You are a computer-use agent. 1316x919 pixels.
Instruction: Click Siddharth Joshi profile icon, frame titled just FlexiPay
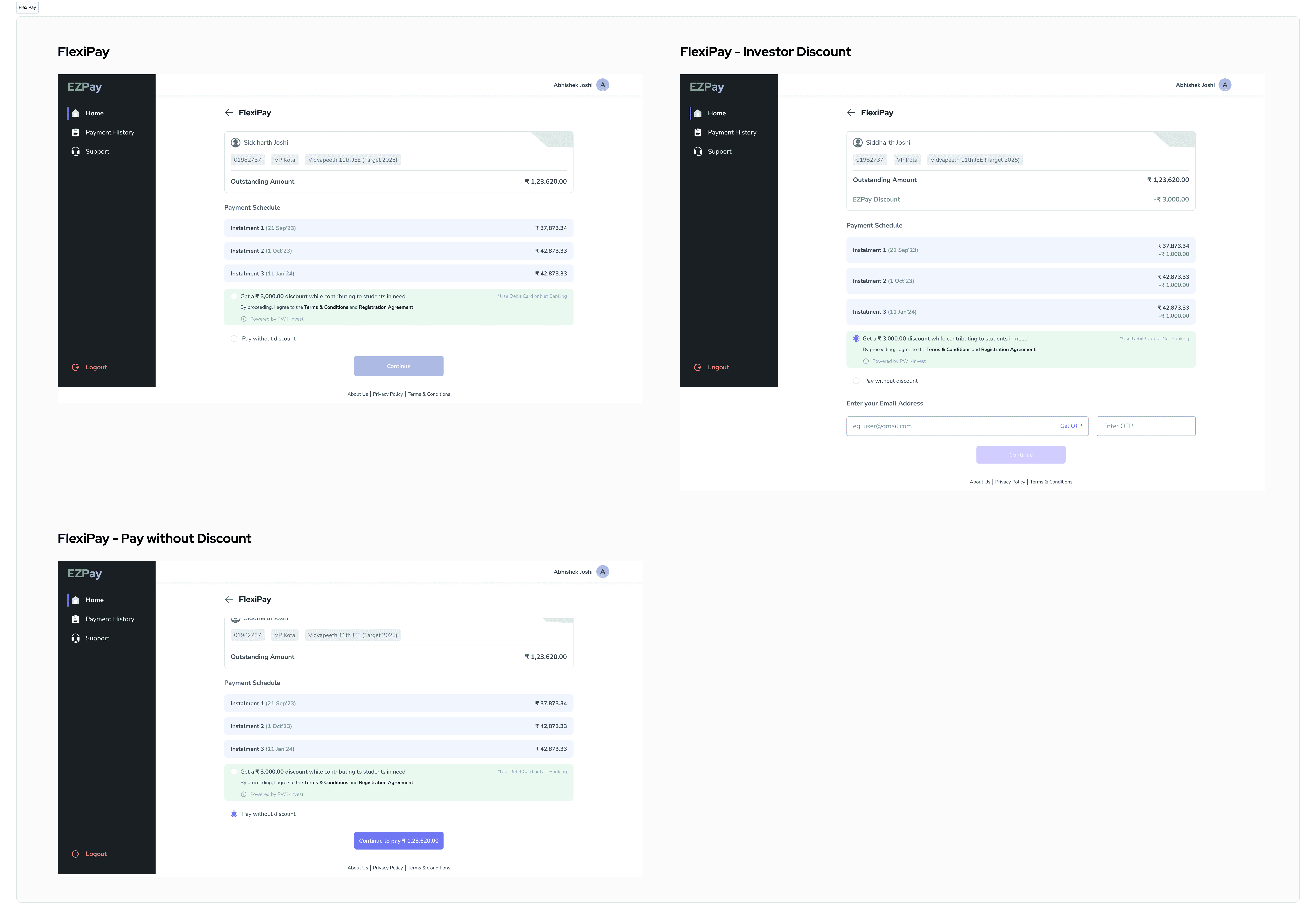[x=236, y=143]
